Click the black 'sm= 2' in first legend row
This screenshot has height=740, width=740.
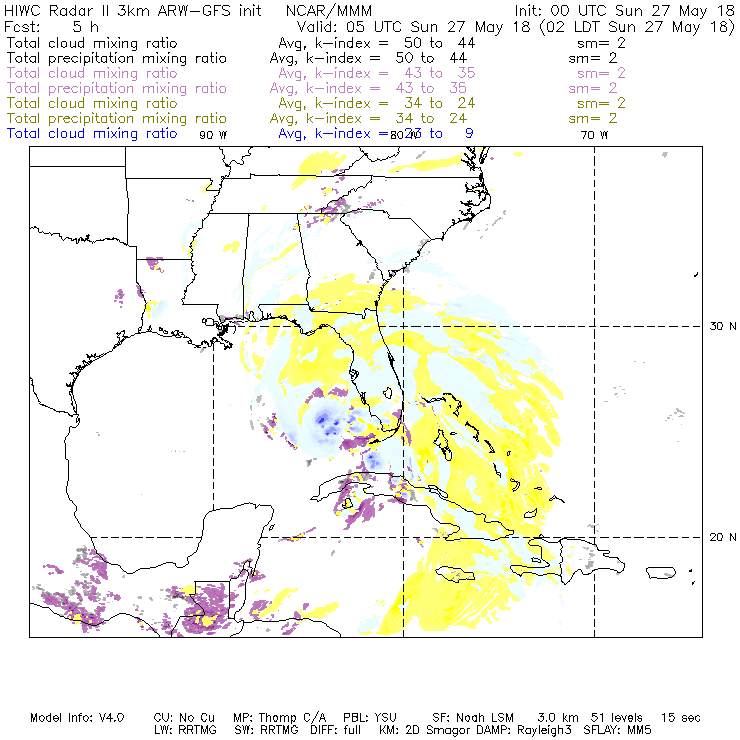coord(601,43)
